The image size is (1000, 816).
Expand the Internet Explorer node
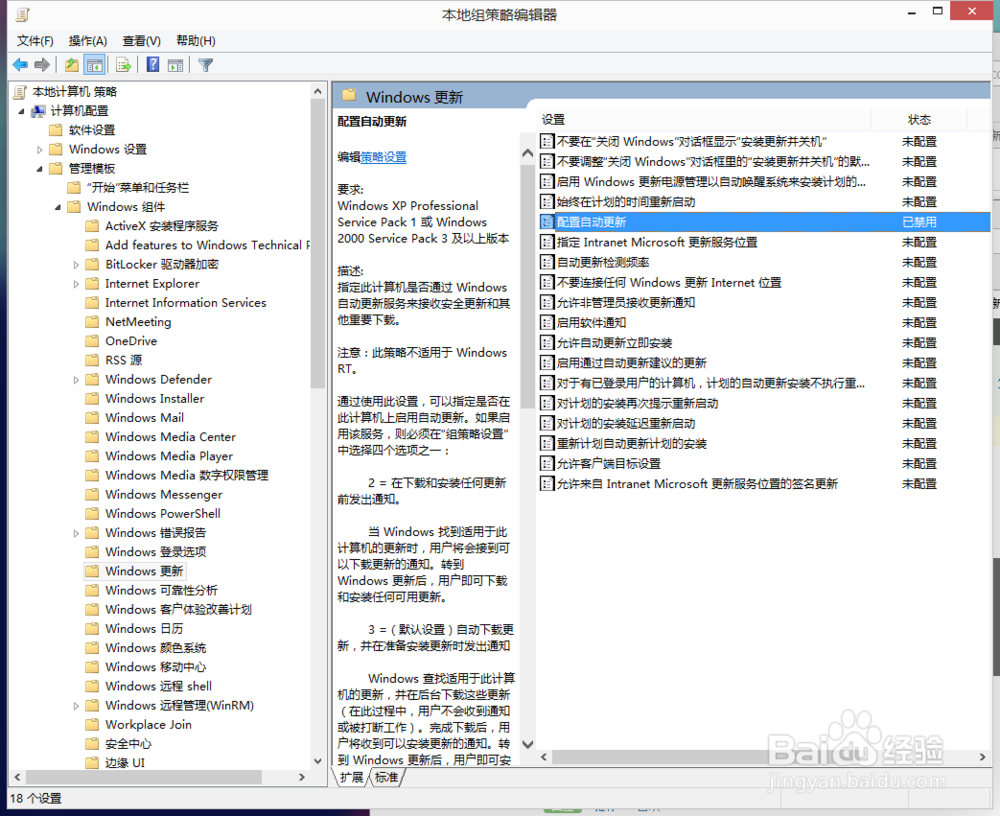[x=76, y=284]
